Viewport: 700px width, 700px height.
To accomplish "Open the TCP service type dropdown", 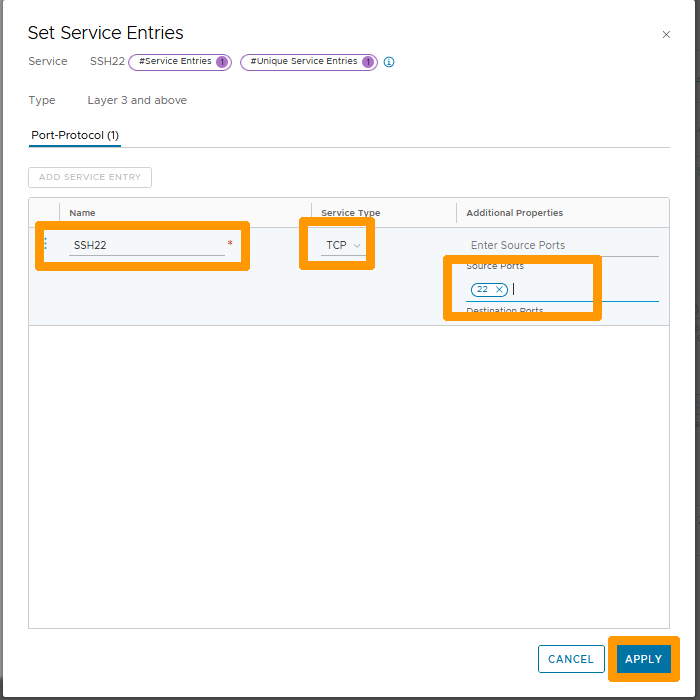I will pyautogui.click(x=343, y=245).
